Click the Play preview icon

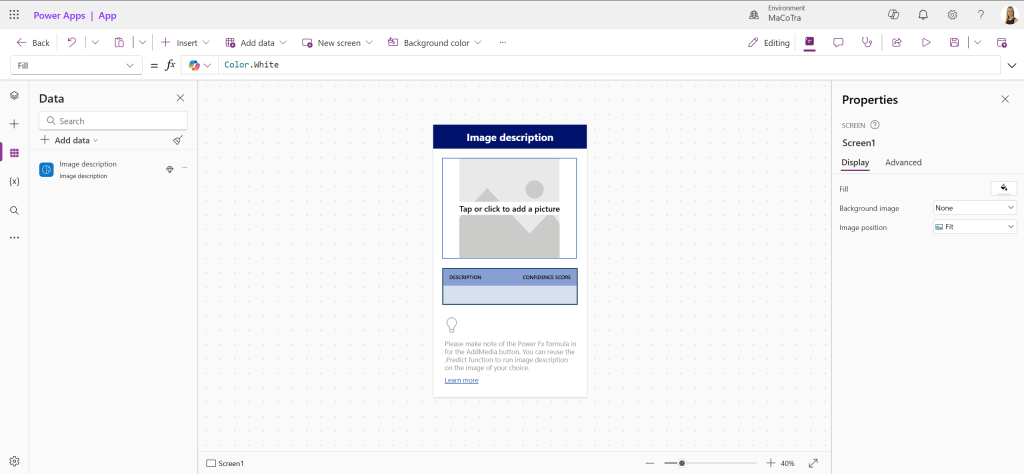pyautogui.click(x=926, y=43)
